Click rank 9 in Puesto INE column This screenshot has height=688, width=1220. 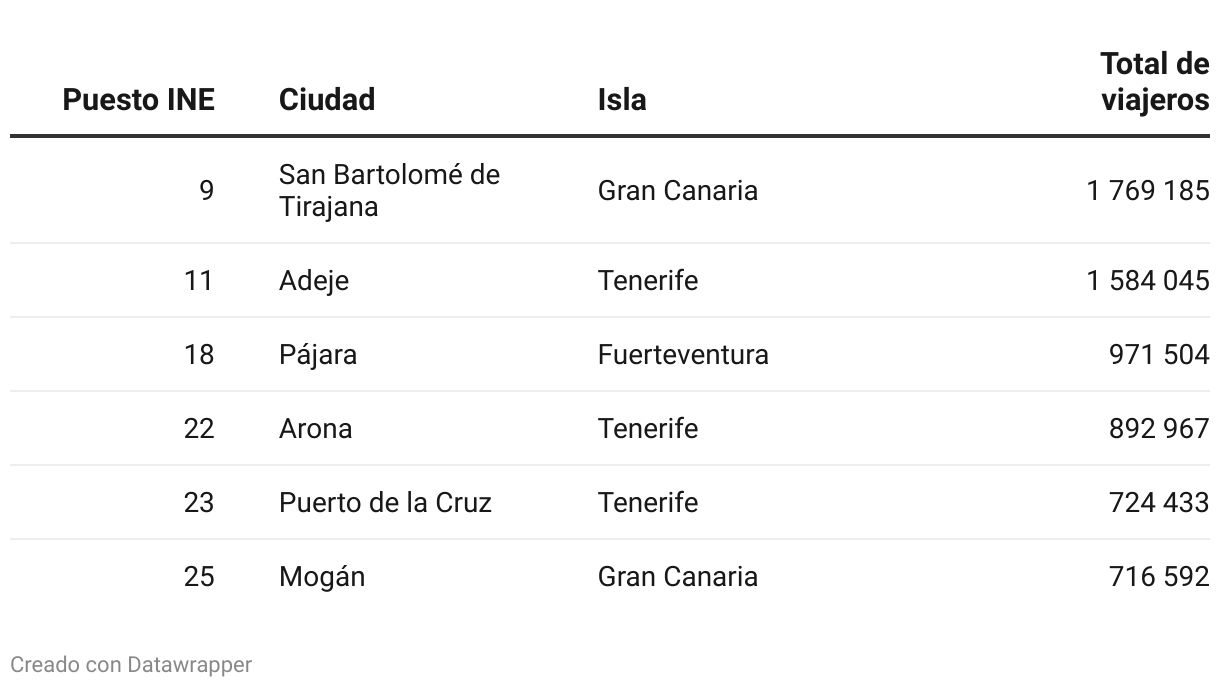(206, 191)
